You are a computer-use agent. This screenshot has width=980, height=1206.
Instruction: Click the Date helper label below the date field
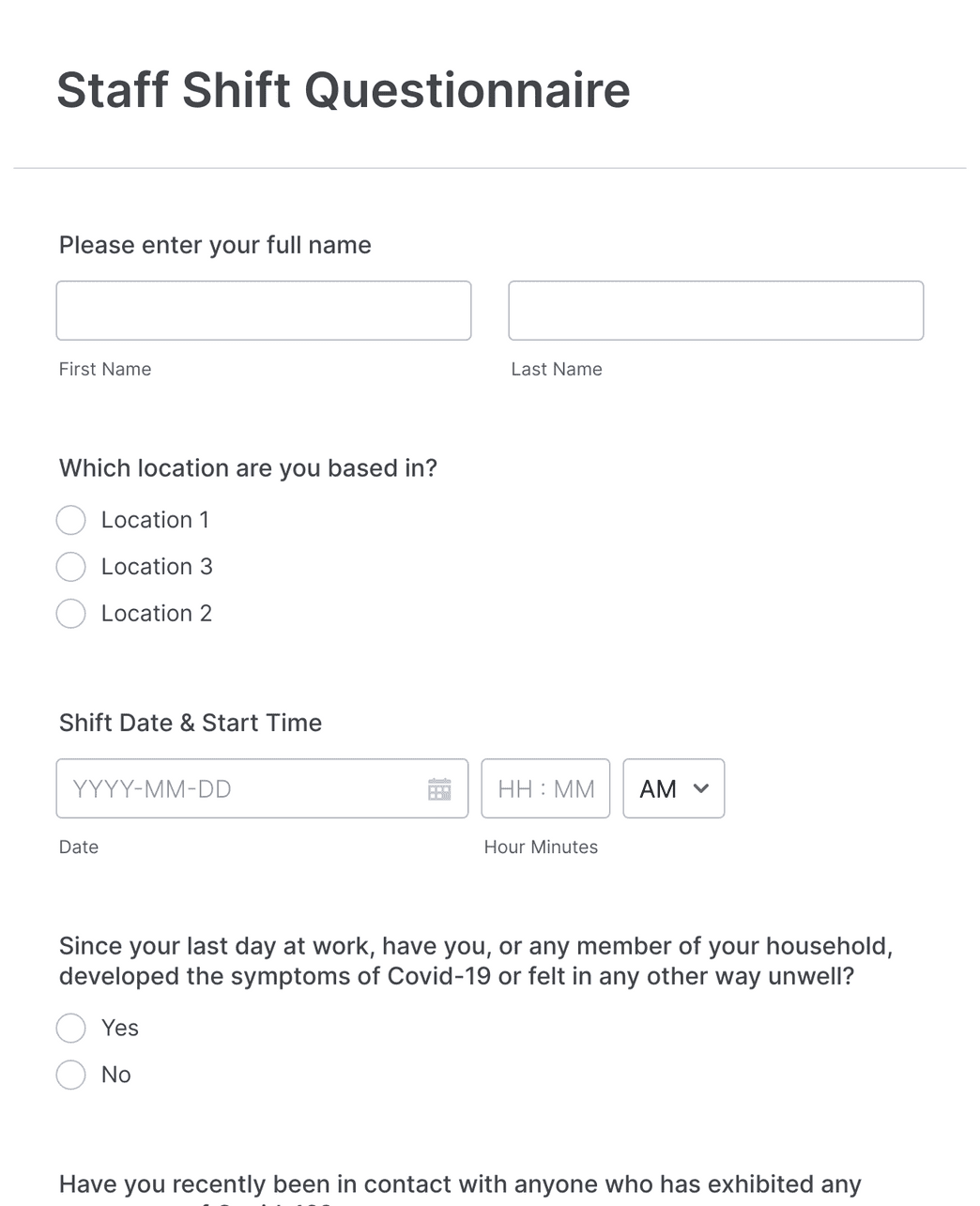click(78, 847)
